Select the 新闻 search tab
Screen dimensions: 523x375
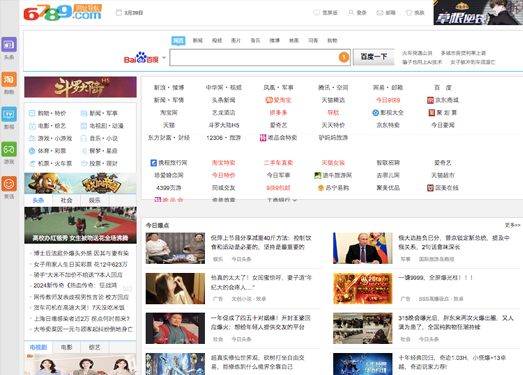[x=197, y=40]
